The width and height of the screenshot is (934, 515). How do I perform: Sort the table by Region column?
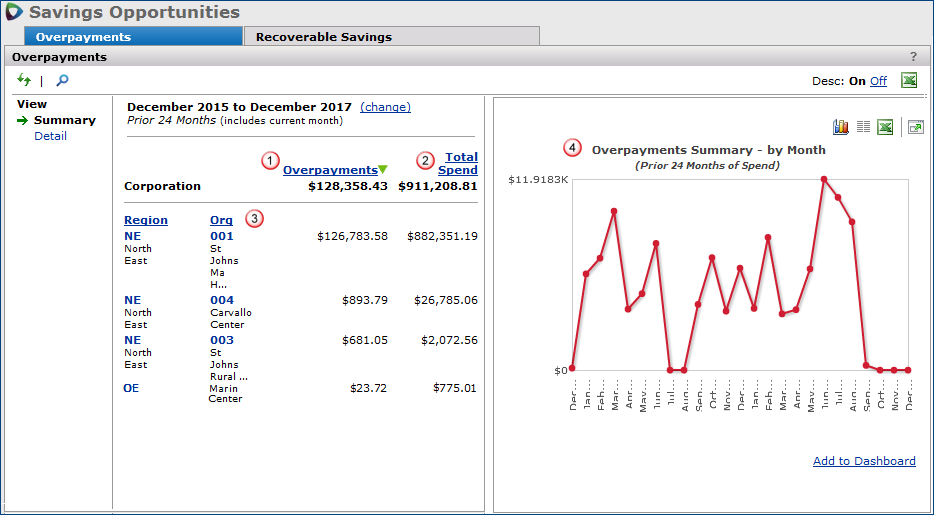[x=146, y=220]
